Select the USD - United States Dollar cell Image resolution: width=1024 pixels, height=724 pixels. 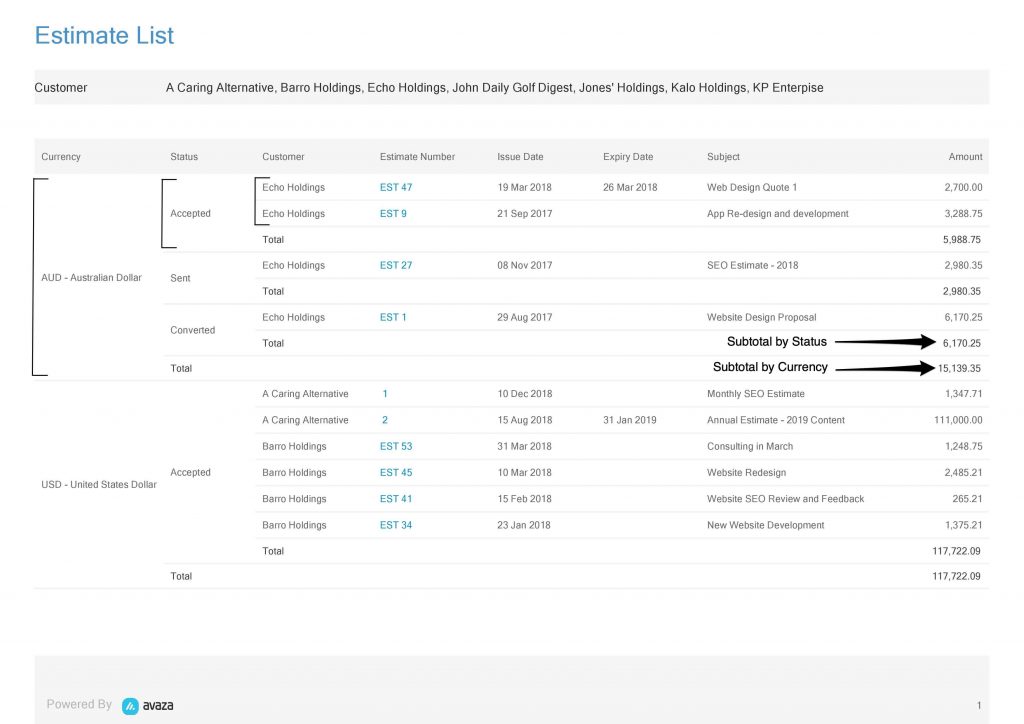99,484
